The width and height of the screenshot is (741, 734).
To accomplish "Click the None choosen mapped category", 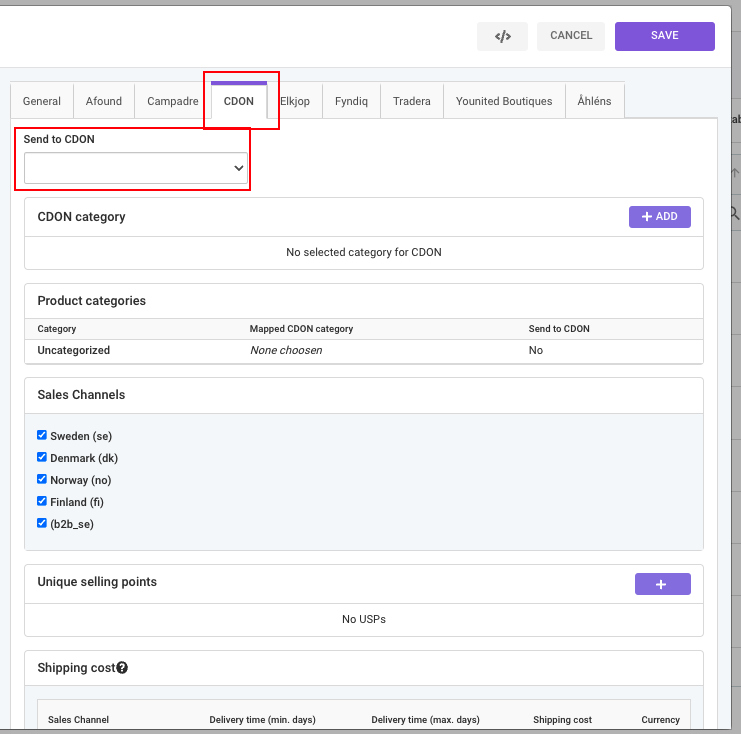I will click(x=286, y=350).
